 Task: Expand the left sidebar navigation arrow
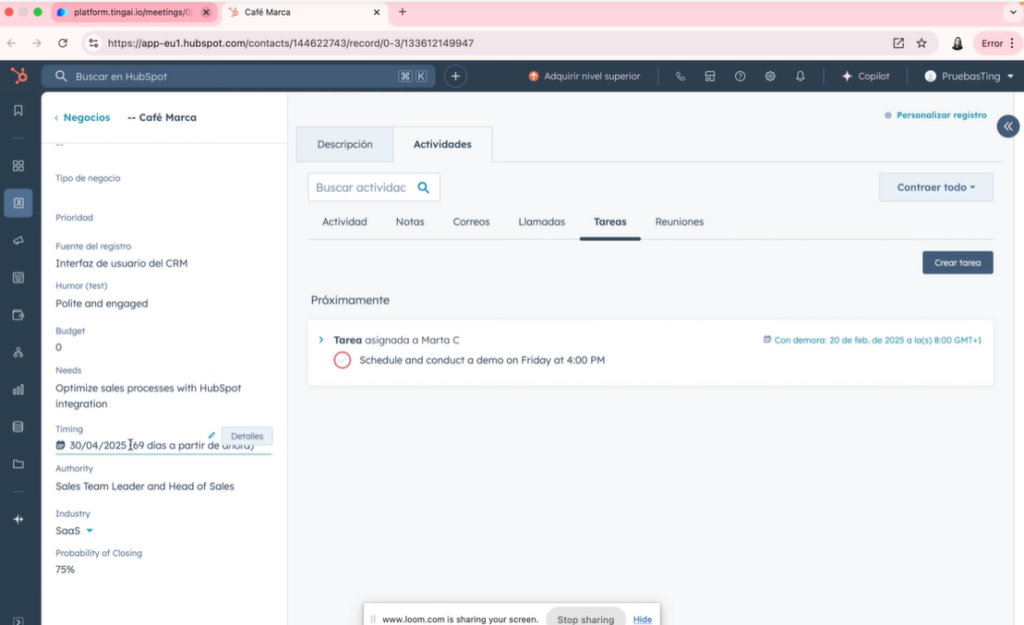point(18,620)
